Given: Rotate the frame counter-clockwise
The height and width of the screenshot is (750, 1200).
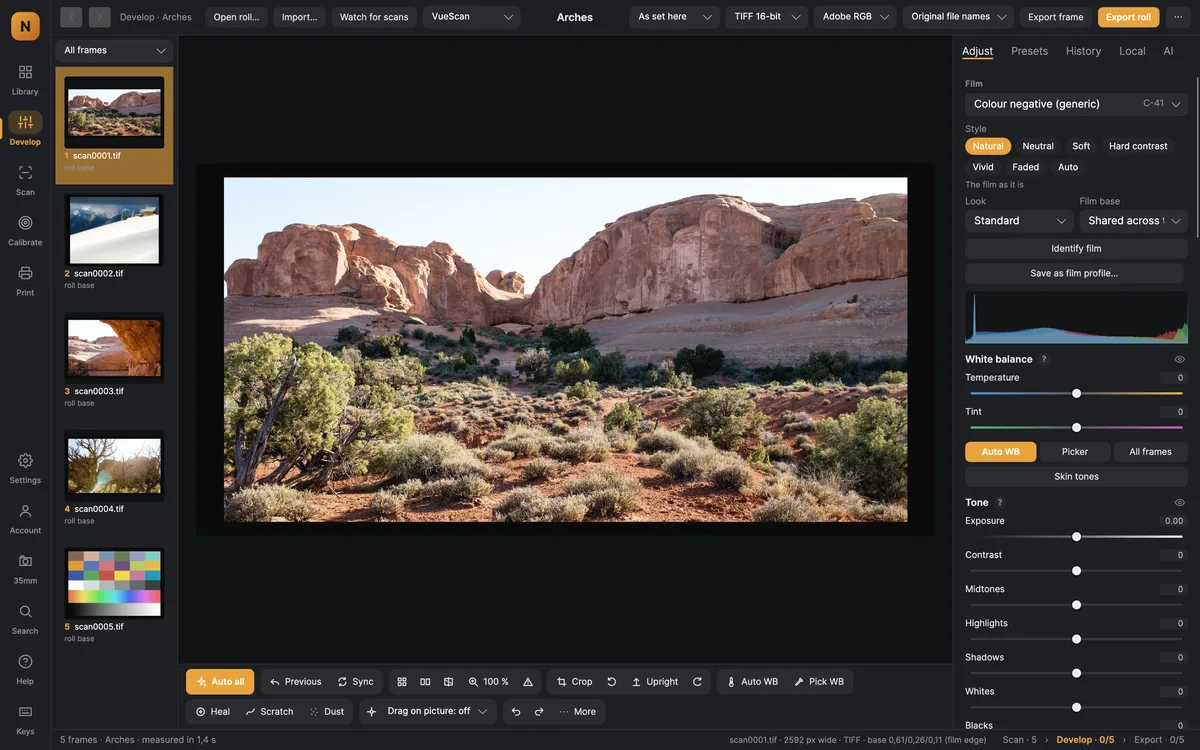Looking at the screenshot, I should (x=612, y=682).
